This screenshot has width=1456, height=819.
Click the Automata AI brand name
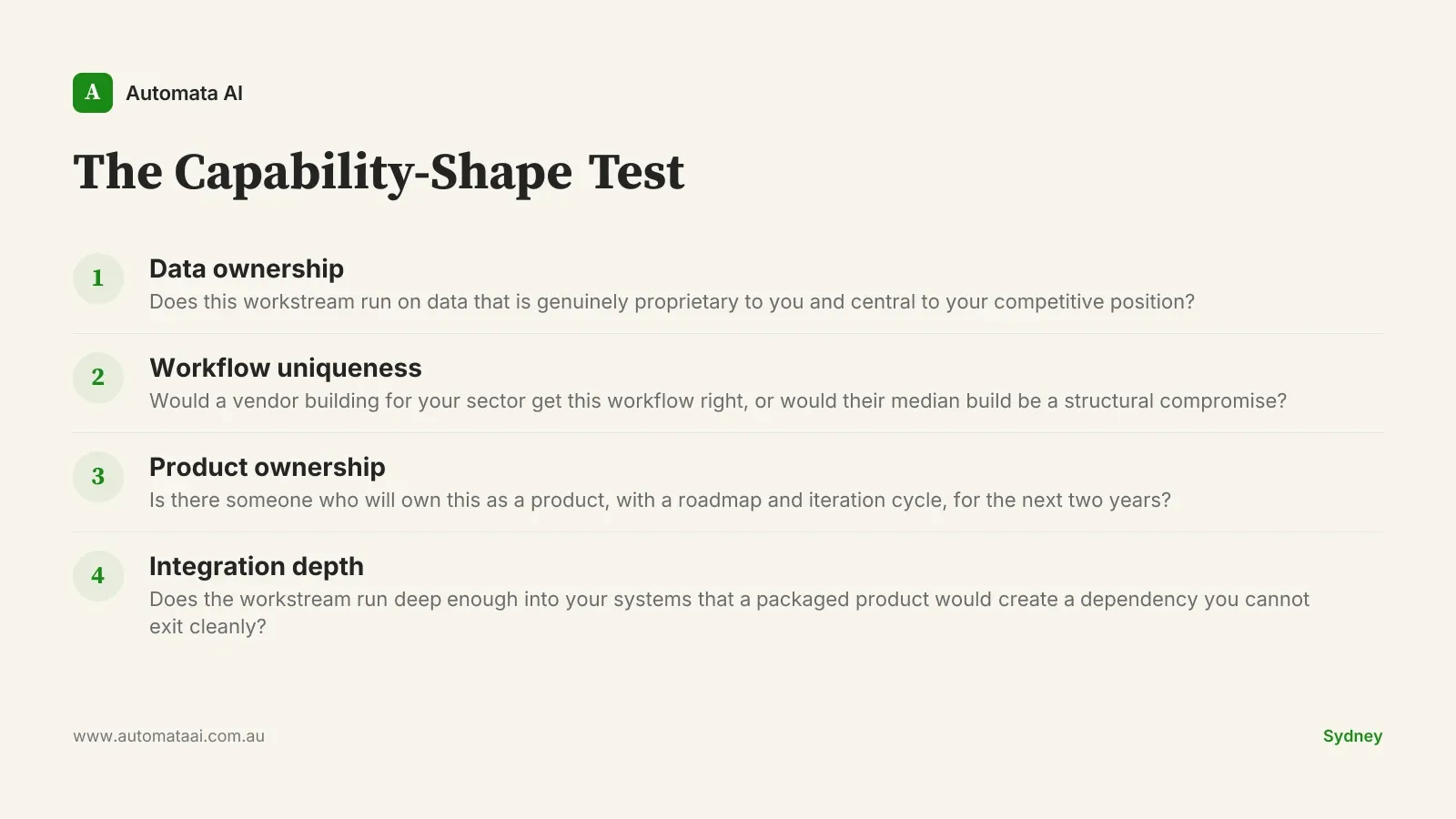(184, 93)
